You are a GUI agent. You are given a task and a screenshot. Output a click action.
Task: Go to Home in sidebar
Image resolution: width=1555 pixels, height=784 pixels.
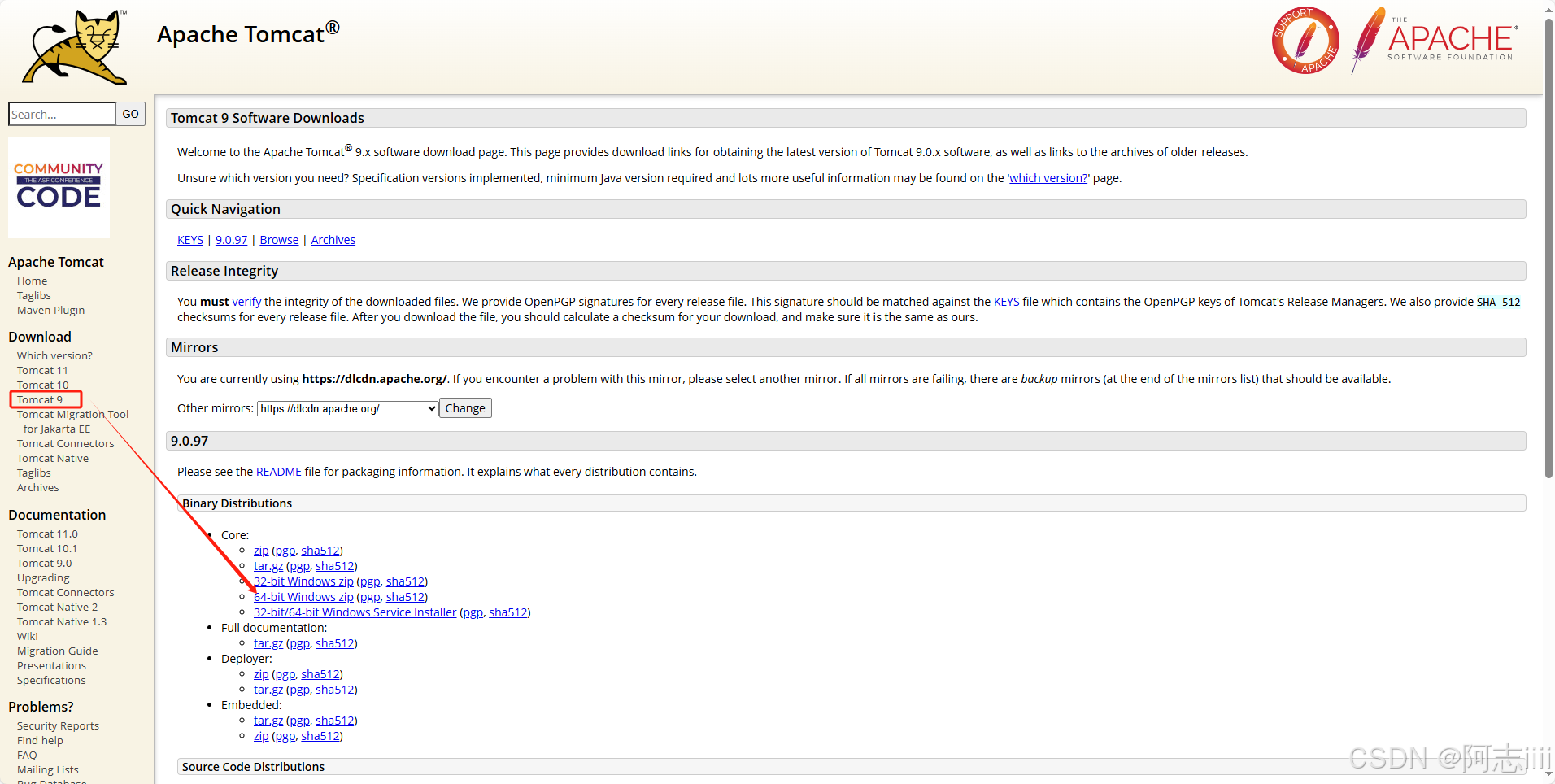(32, 281)
